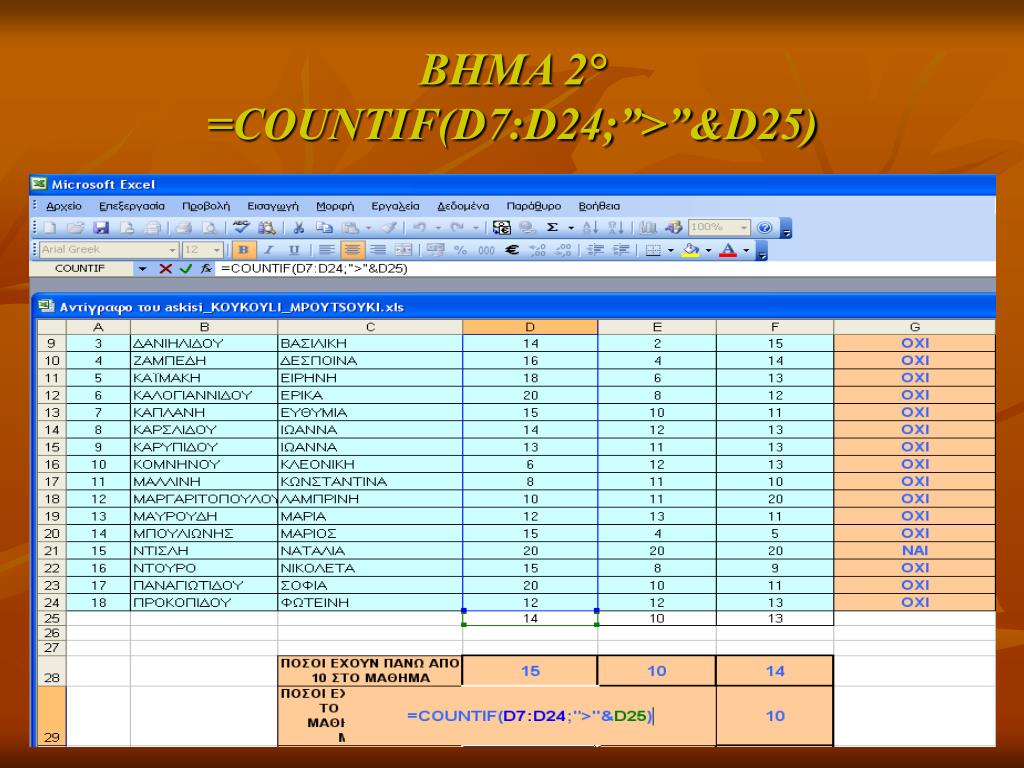The height and width of the screenshot is (768, 1024).
Task: Open Excel Help question mark icon
Action: [x=765, y=227]
